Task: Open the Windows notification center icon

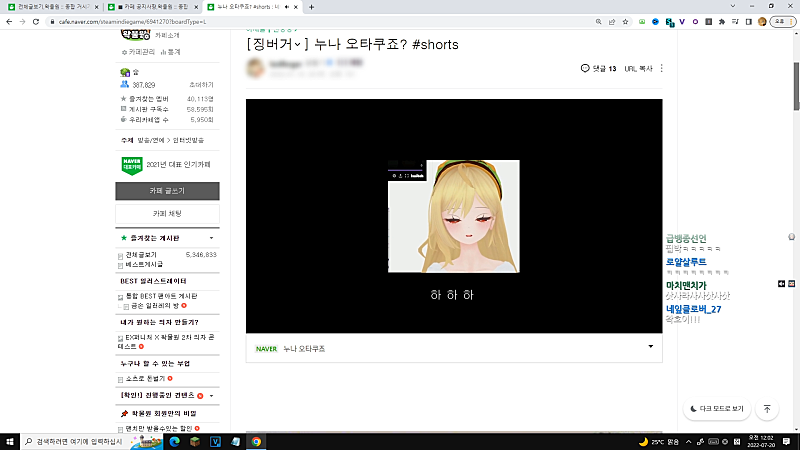Action: 786,441
